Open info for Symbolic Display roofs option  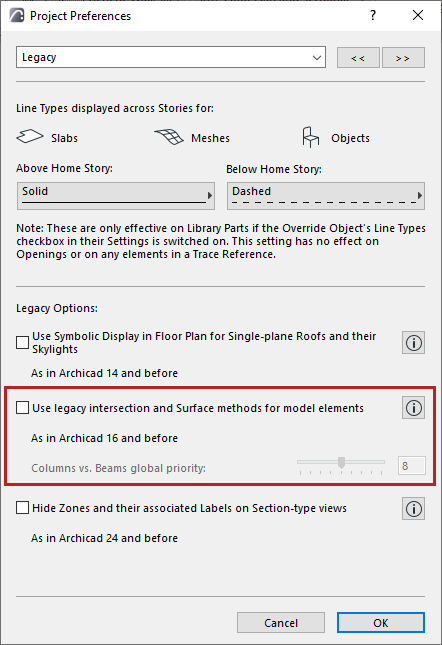(x=414, y=343)
